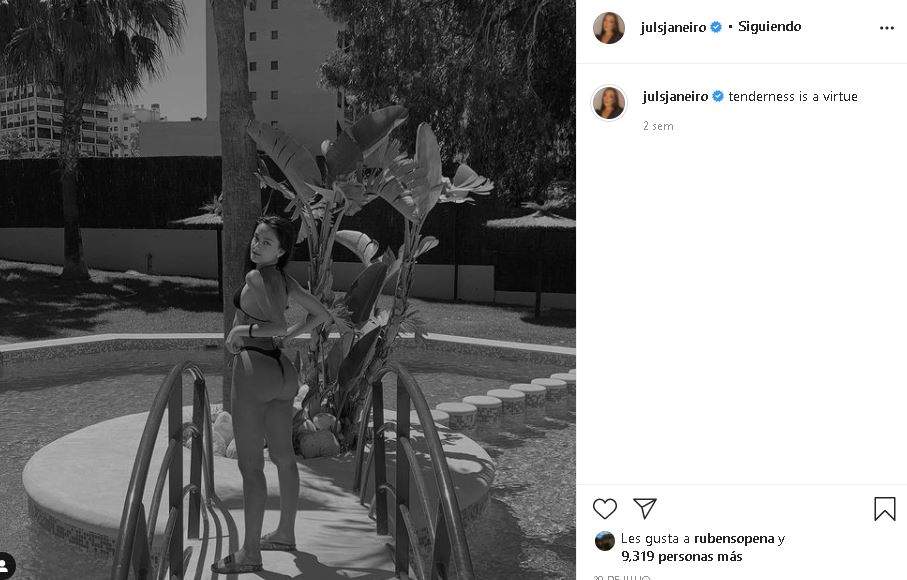Image resolution: width=907 pixels, height=580 pixels.
Task: Open julsjaneiro username in caption
Action: pos(675,97)
